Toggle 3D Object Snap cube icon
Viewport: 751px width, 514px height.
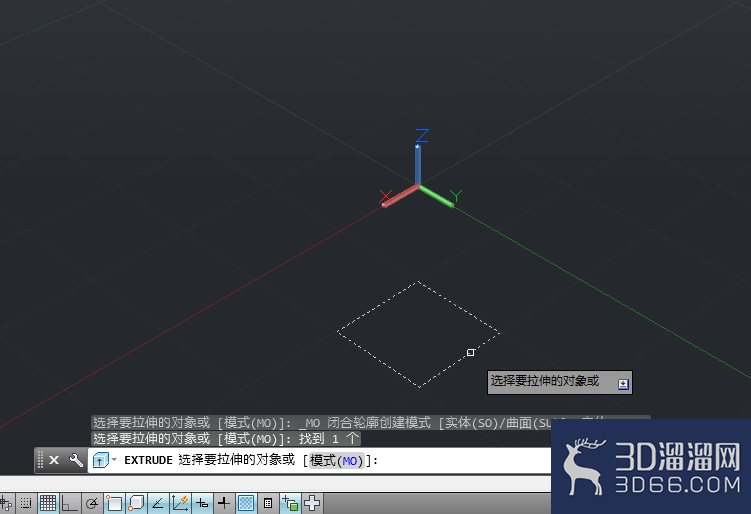click(x=136, y=503)
